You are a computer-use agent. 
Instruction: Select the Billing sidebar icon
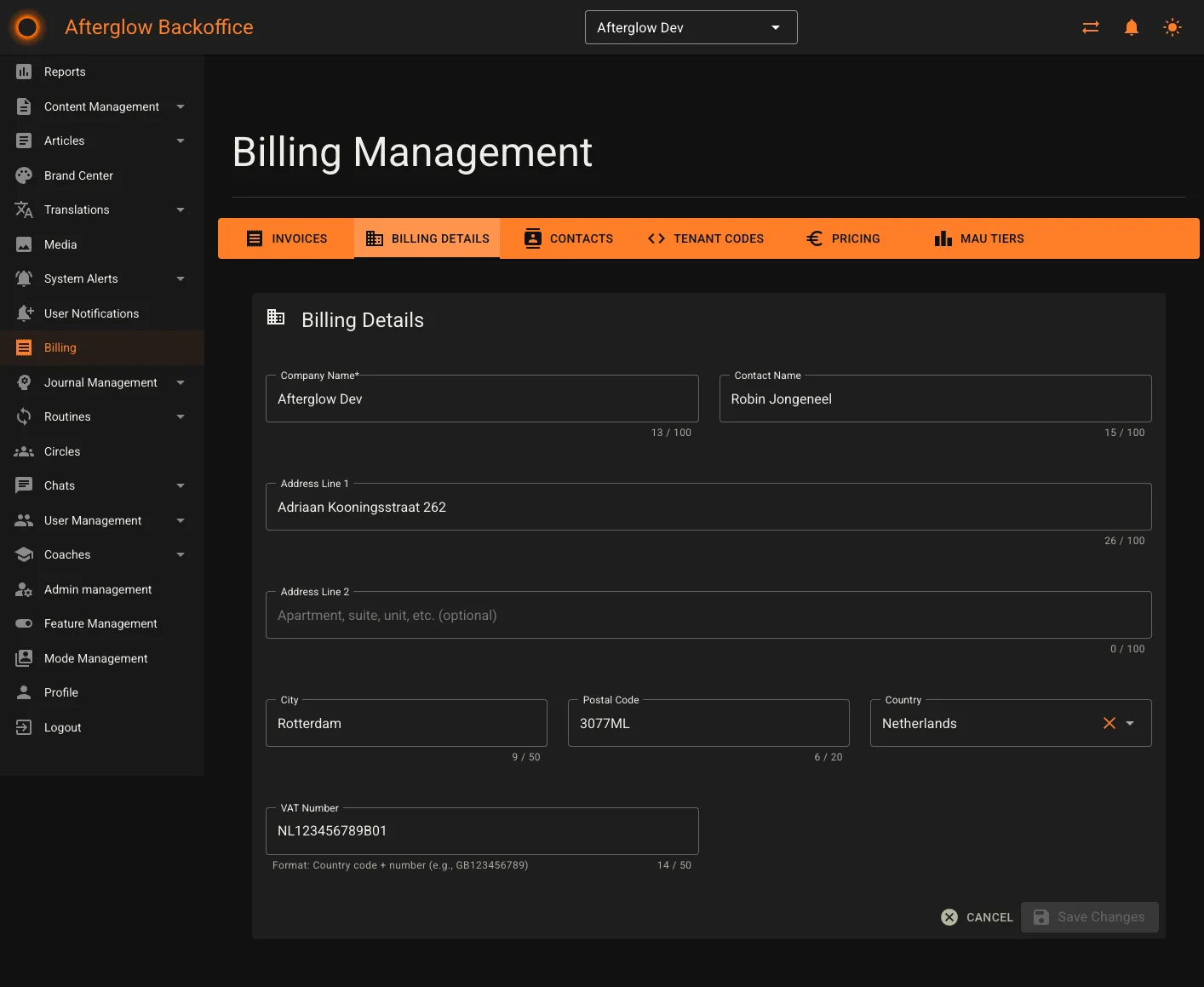point(24,347)
